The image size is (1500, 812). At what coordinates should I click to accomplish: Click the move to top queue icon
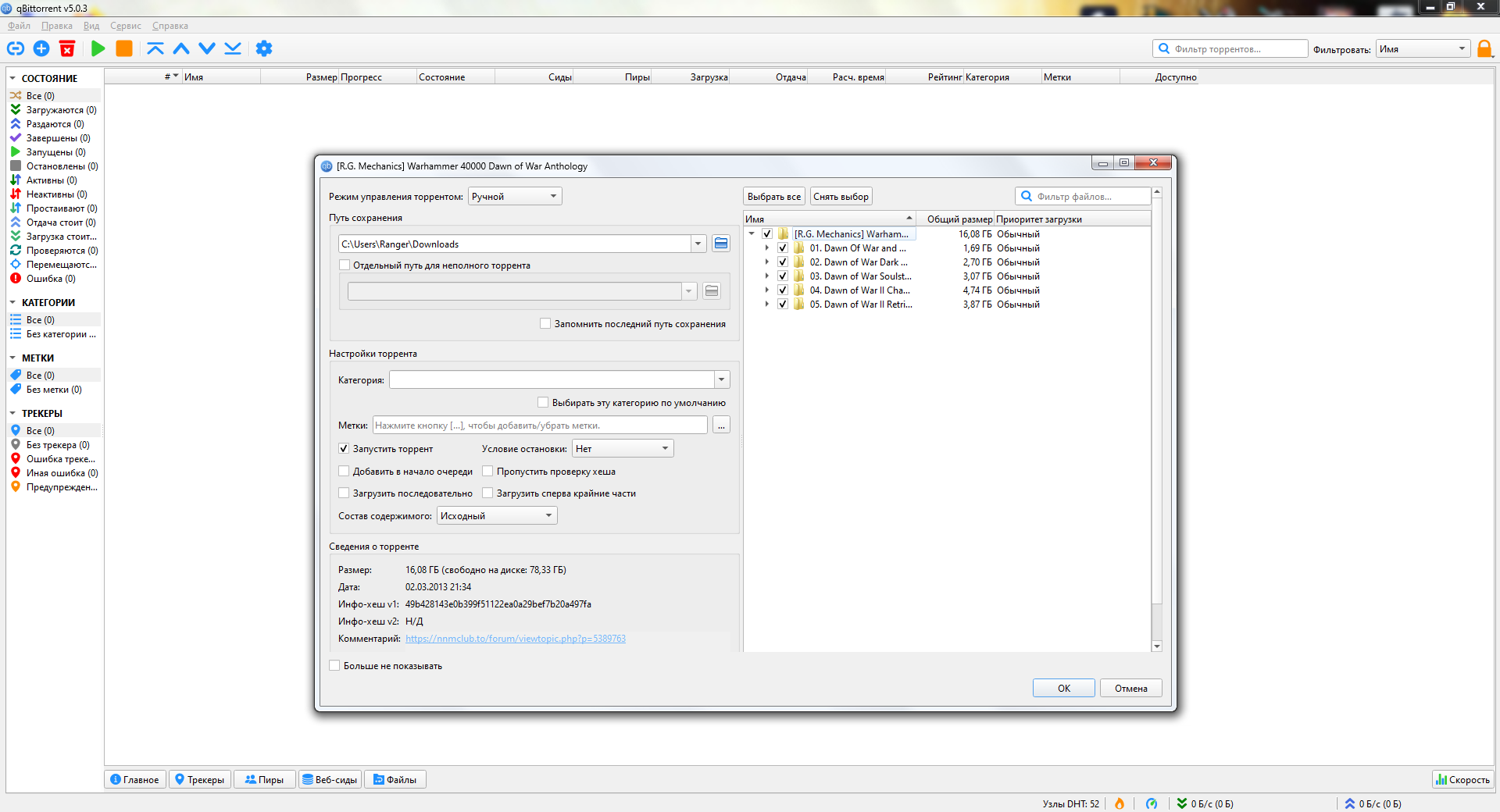click(x=155, y=48)
